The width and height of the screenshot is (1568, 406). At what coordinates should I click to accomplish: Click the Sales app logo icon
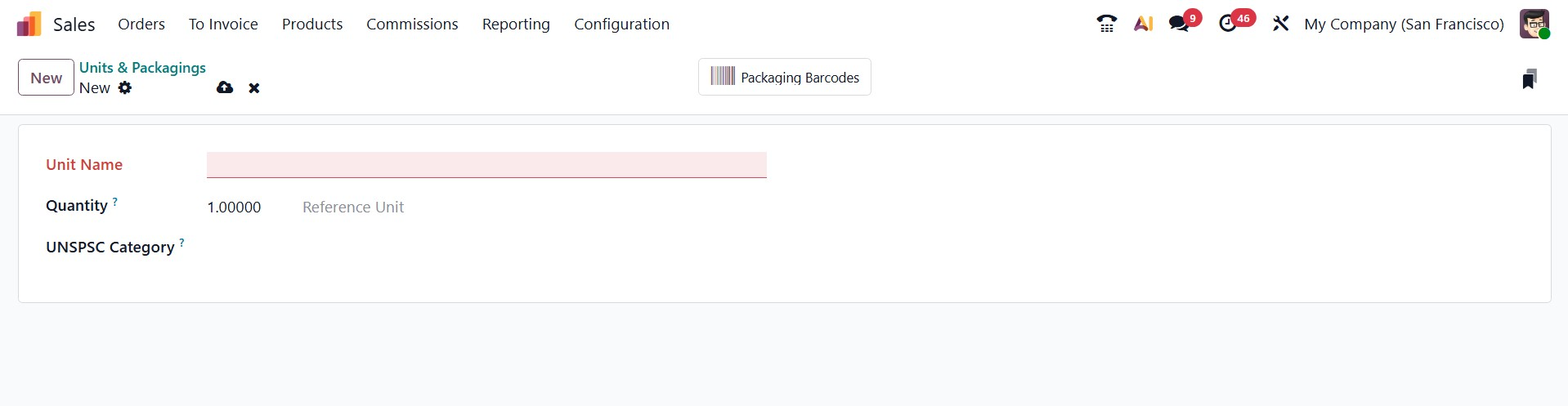(x=29, y=25)
